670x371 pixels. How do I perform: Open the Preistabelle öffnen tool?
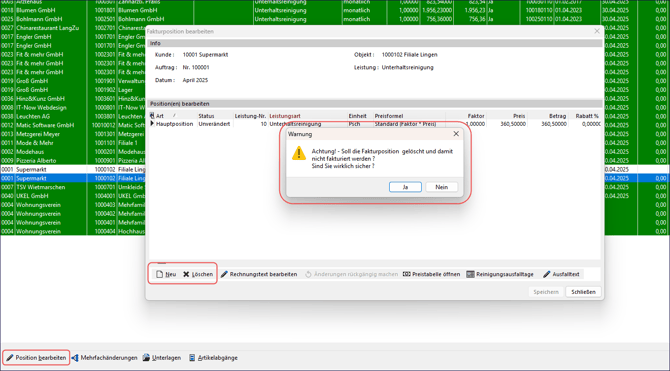432,274
